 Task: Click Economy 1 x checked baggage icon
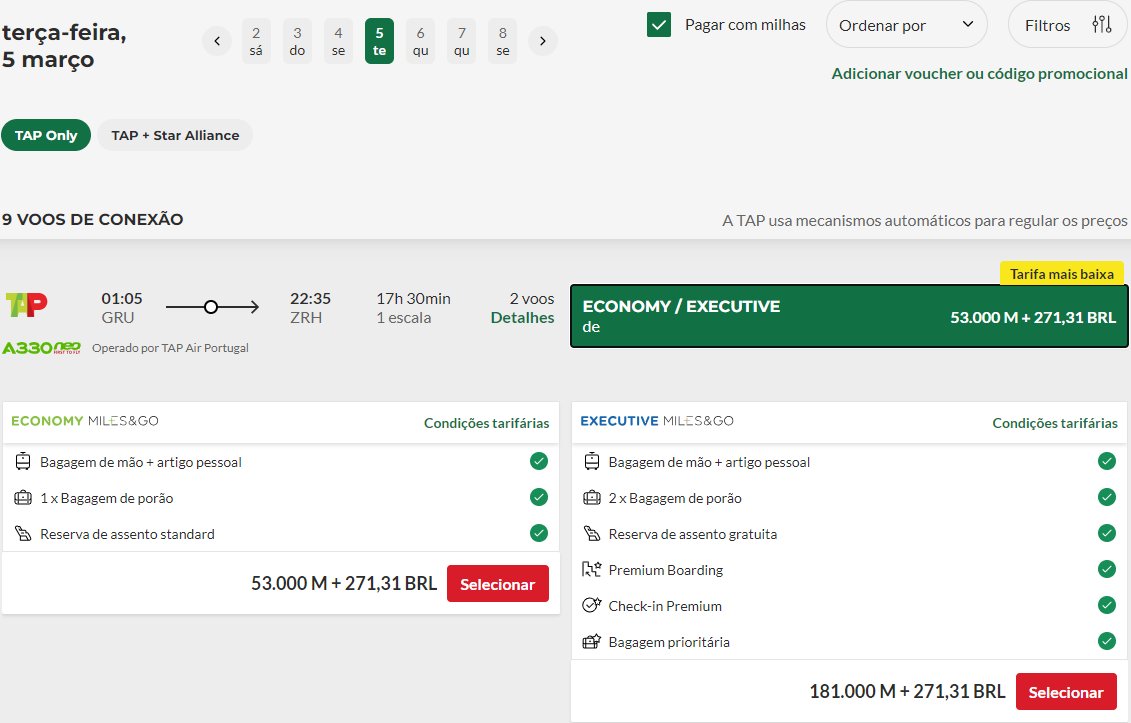(x=23, y=497)
